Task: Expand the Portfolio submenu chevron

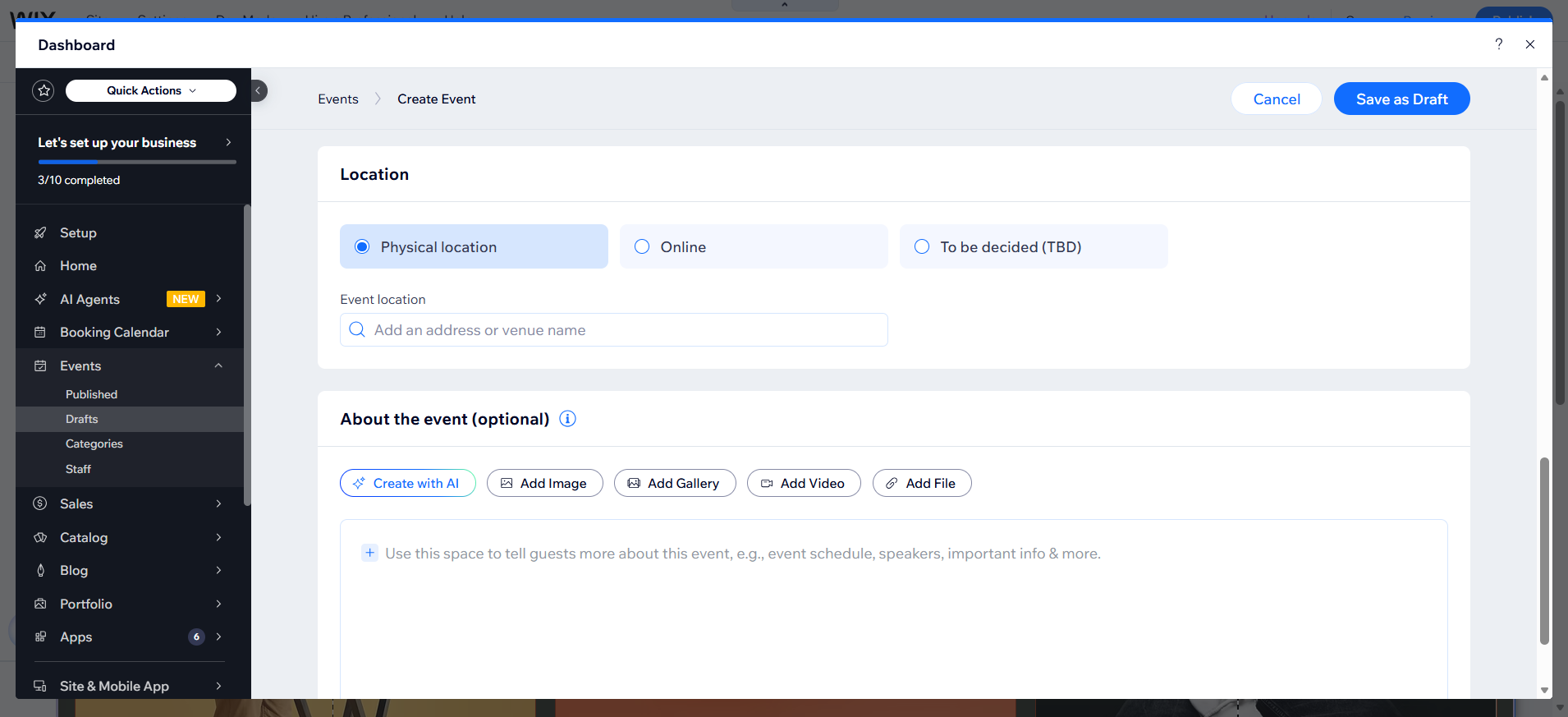Action: 218,604
